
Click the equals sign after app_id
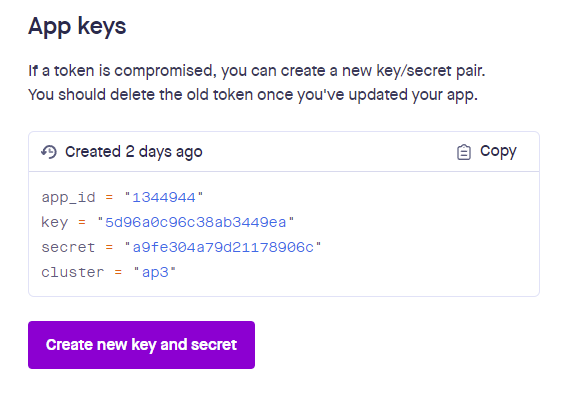(x=109, y=198)
